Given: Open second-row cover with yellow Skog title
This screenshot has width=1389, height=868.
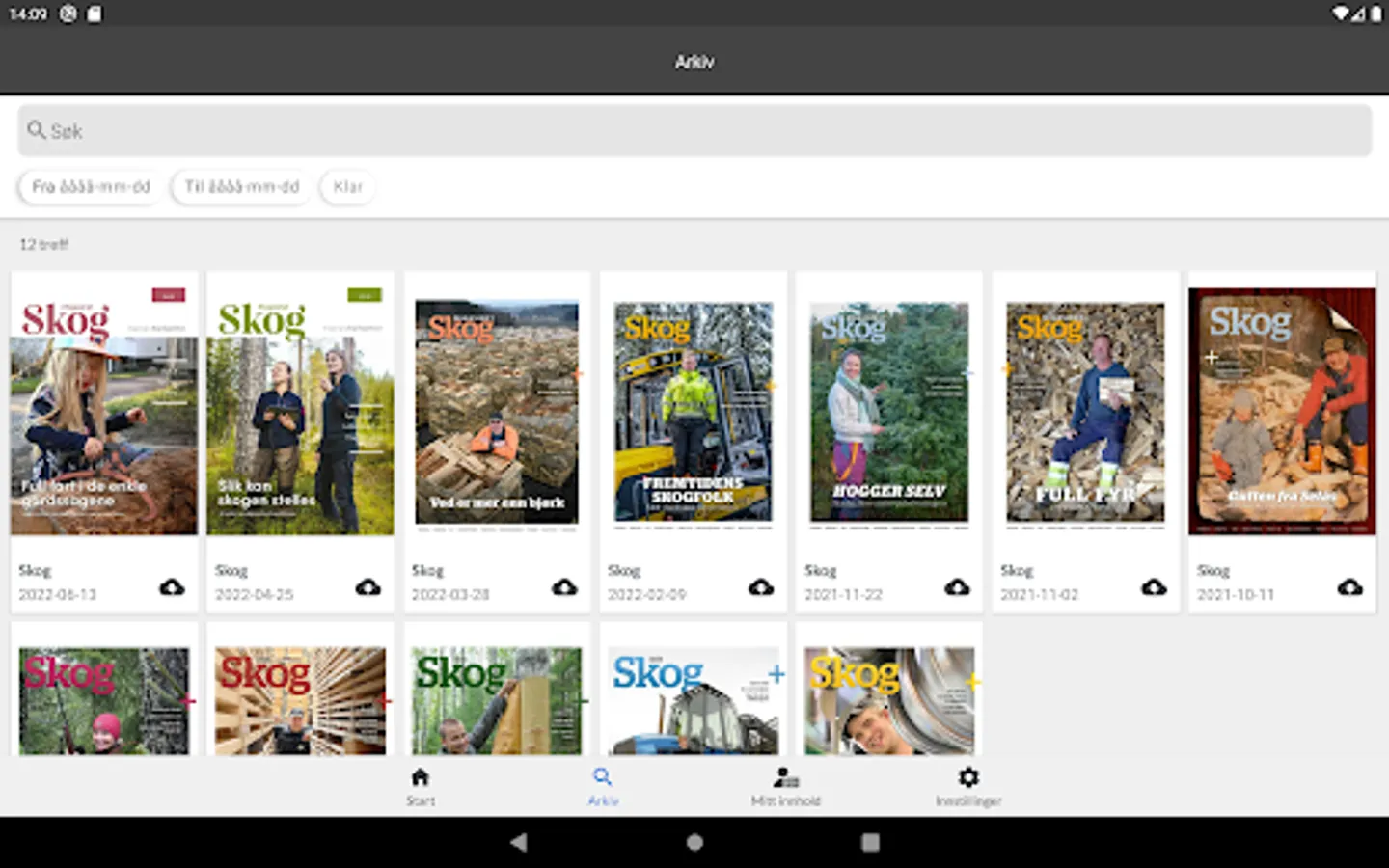Looking at the screenshot, I should pos(889,701).
